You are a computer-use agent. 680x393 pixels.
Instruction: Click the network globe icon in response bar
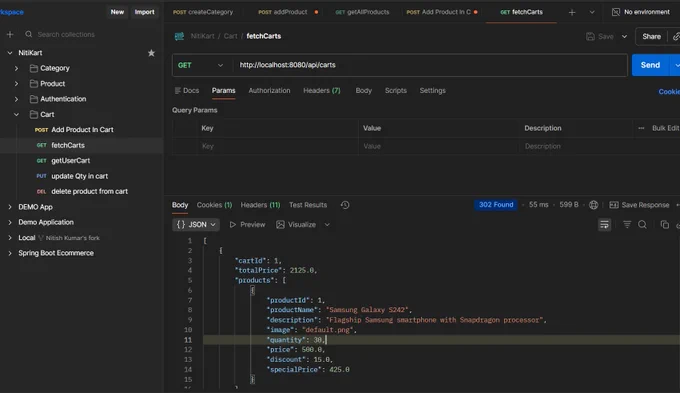594,205
